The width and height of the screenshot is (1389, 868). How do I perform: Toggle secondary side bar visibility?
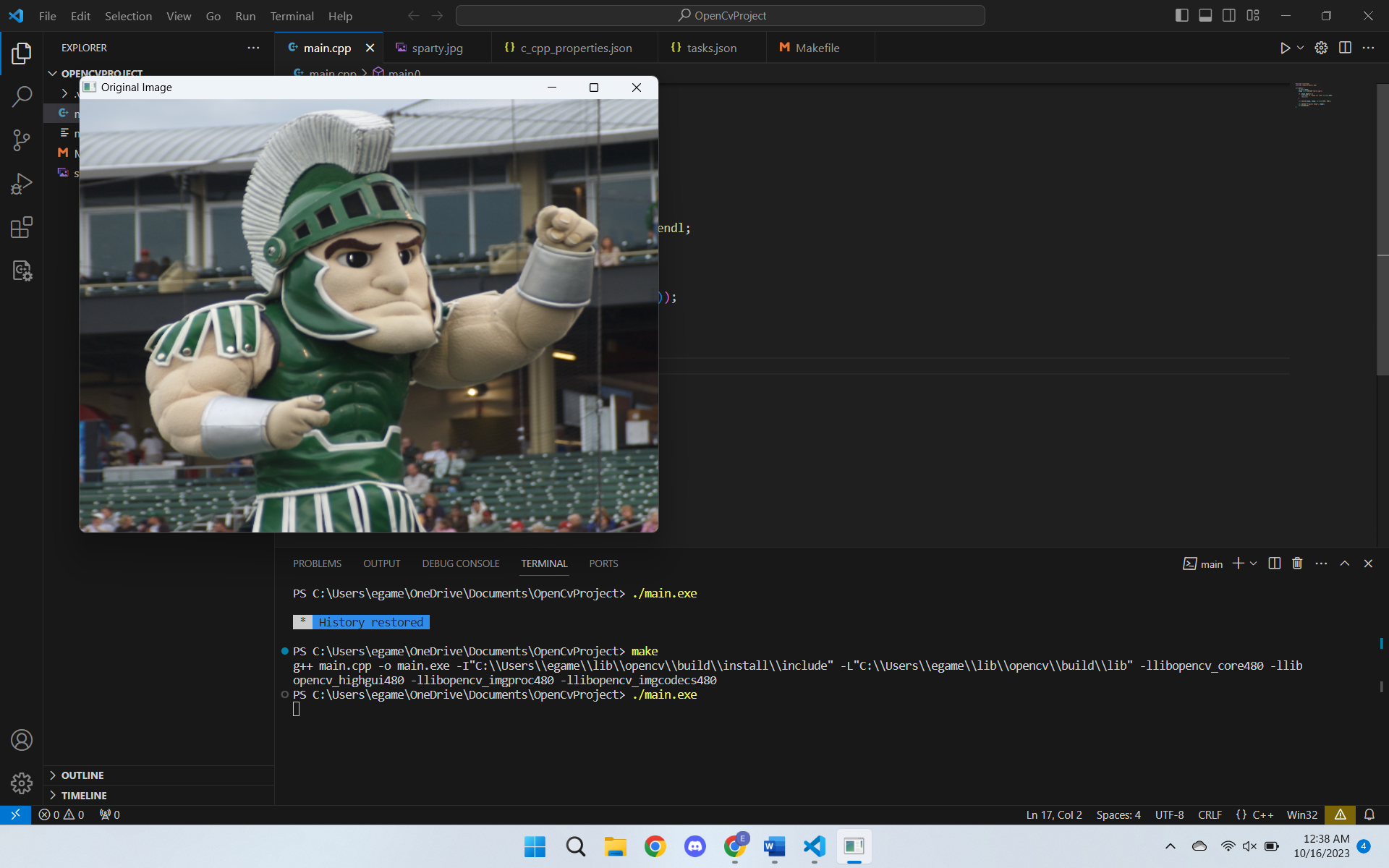tap(1229, 15)
